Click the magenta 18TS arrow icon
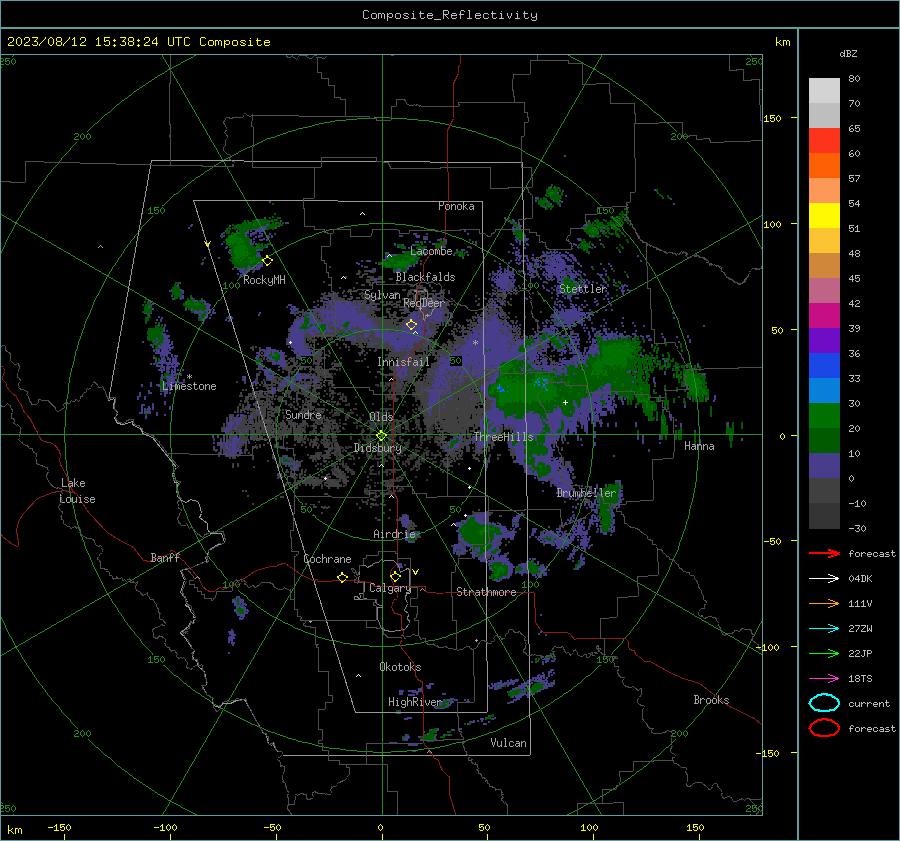 point(824,679)
